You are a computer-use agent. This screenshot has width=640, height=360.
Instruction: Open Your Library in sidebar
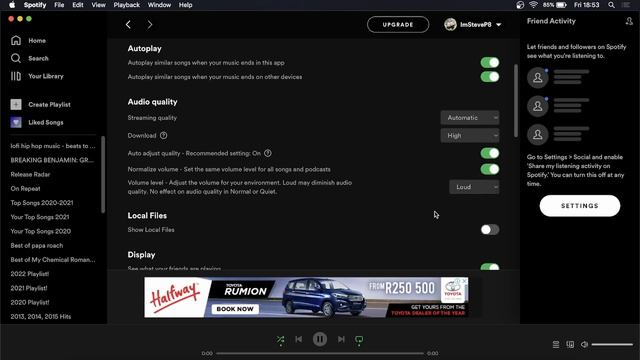(x=37, y=76)
